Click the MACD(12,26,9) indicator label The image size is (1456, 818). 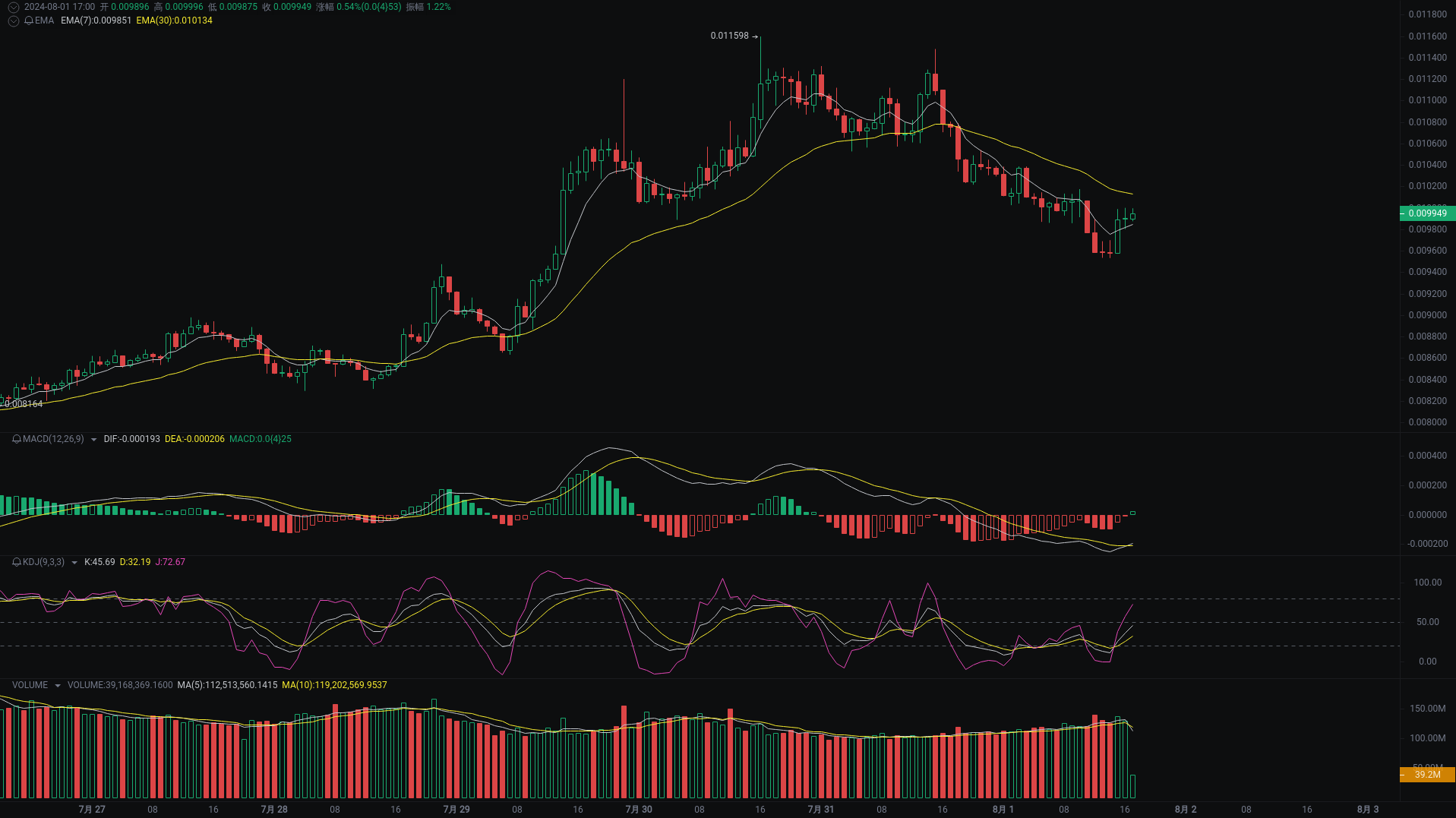[x=53, y=439]
